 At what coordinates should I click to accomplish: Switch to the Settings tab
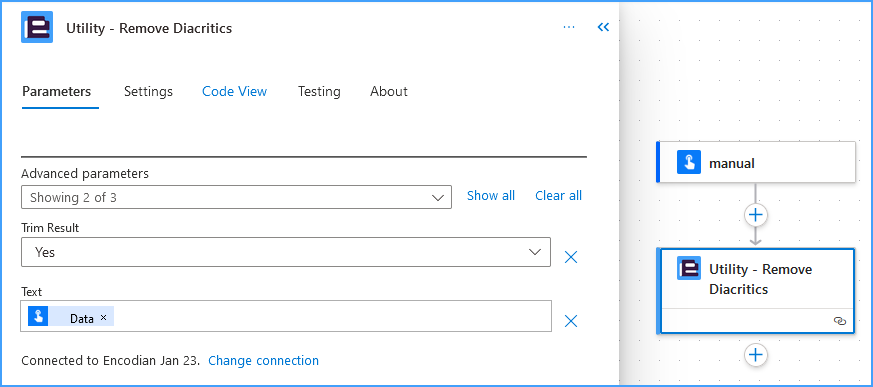point(148,91)
